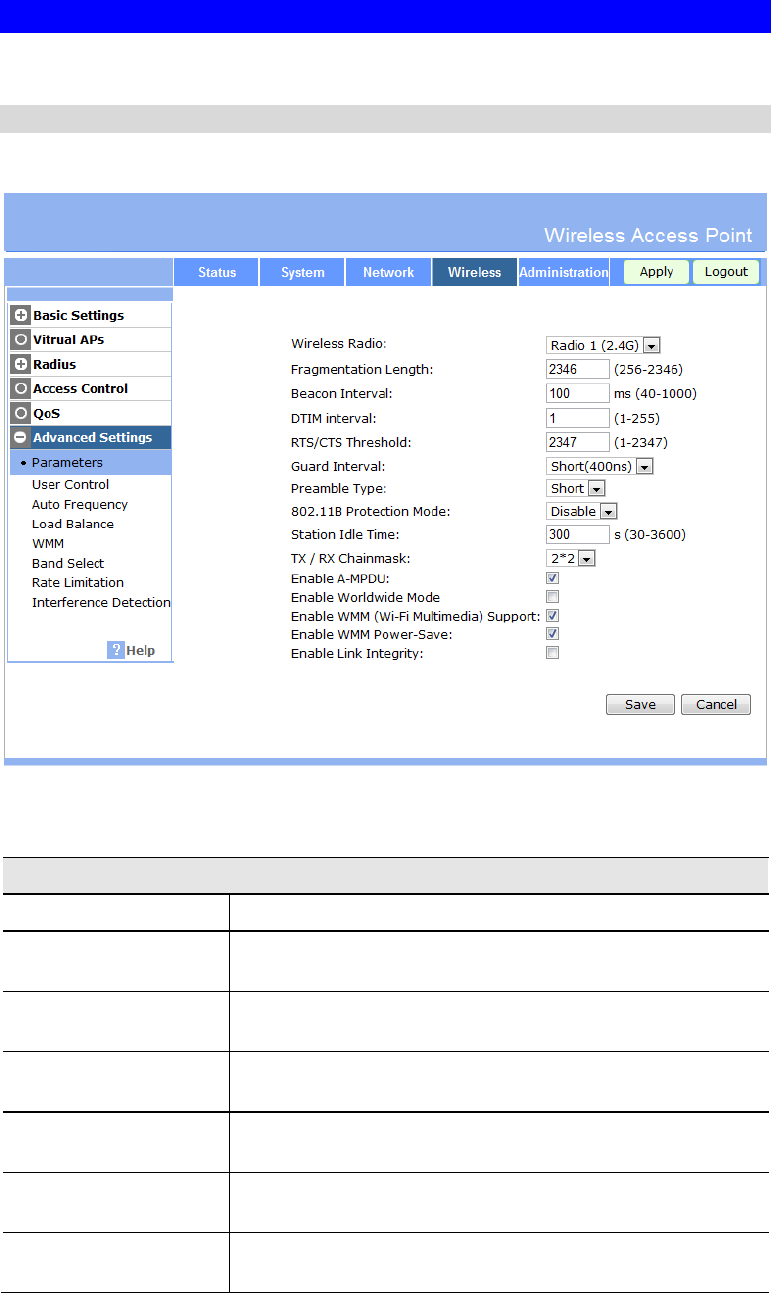Collapse Advanced Settings minus icon
Viewport: 771px width, 1293px height.
[x=21, y=437]
